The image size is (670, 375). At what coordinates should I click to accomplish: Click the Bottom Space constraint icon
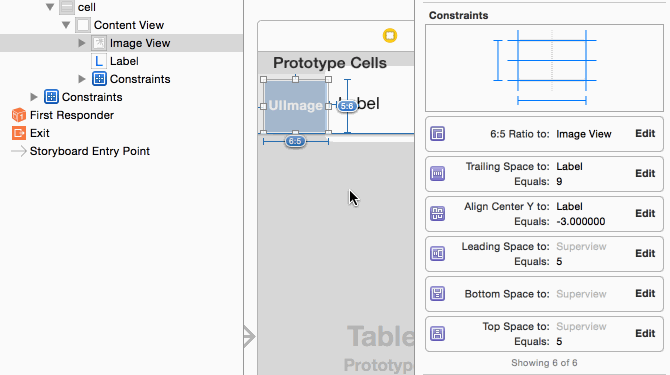tap(438, 293)
